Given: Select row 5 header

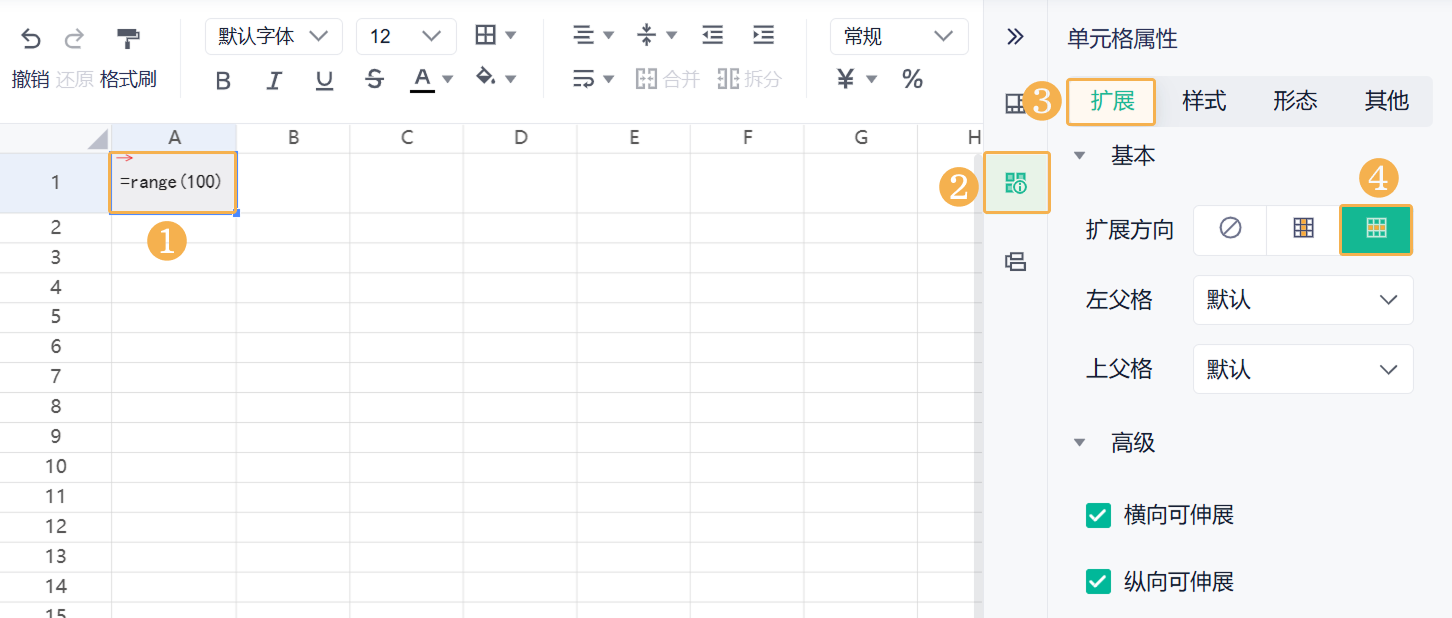Looking at the screenshot, I should [55, 317].
